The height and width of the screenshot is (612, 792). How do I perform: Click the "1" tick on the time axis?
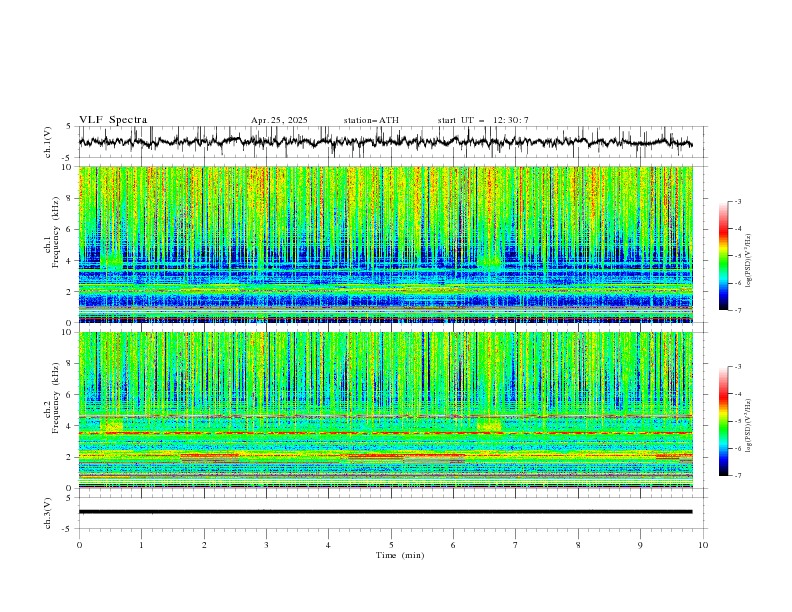(141, 545)
